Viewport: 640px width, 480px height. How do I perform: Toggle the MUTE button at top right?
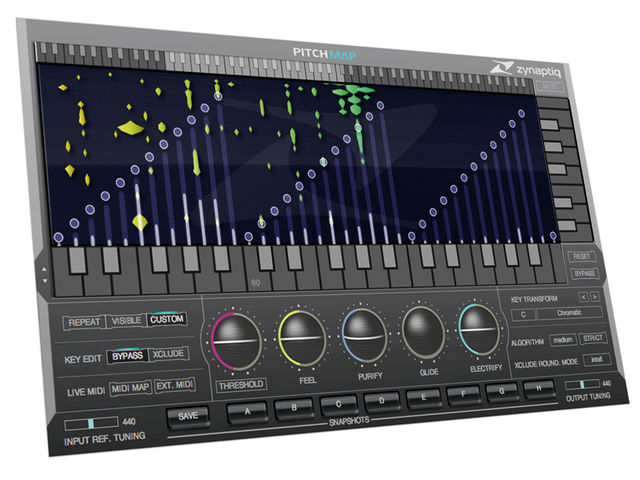(x=550, y=87)
